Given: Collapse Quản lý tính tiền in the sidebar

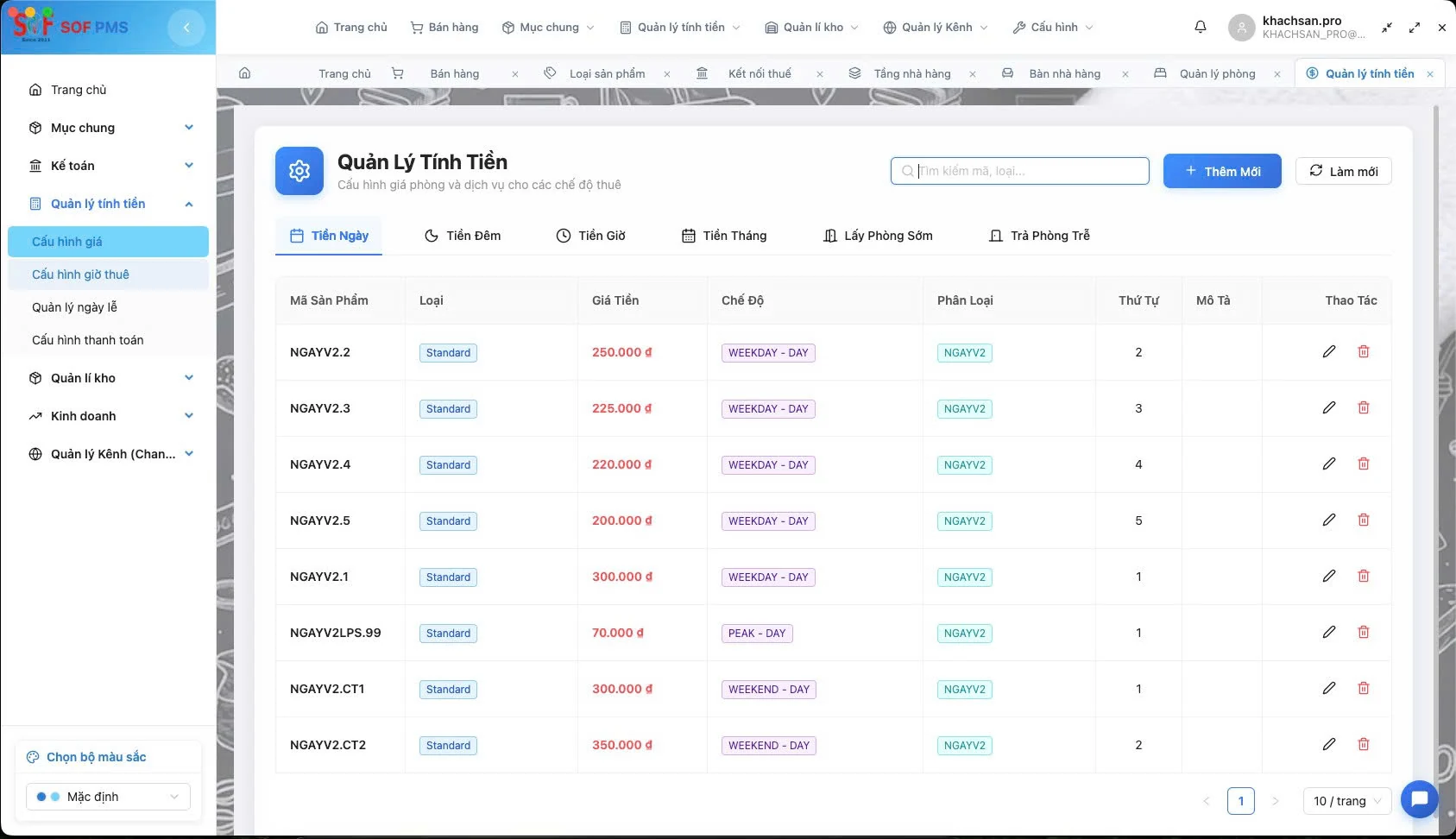Looking at the screenshot, I should point(110,204).
